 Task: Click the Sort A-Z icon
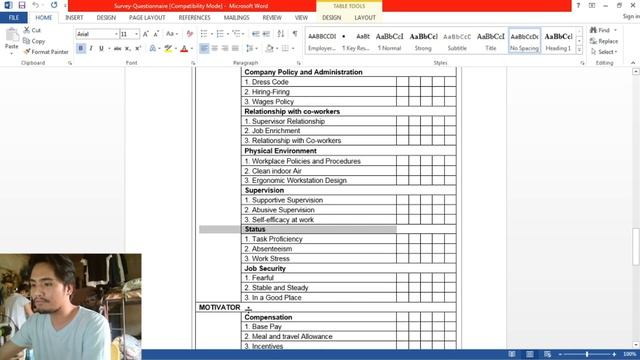[281, 34]
